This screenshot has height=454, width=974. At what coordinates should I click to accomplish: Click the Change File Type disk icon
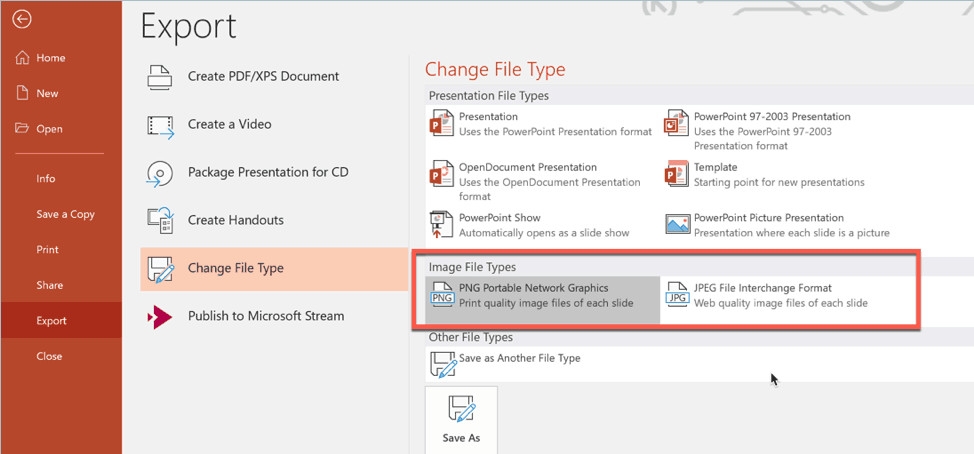[x=160, y=268]
